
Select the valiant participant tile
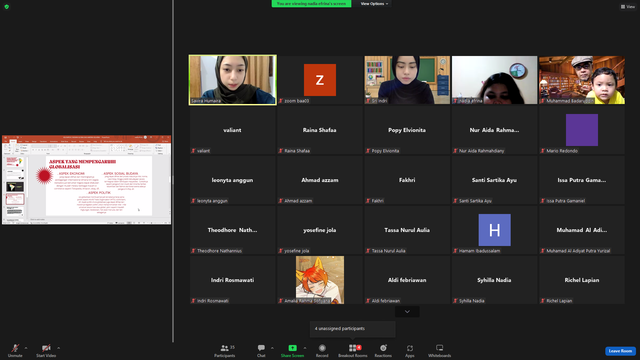click(x=233, y=130)
